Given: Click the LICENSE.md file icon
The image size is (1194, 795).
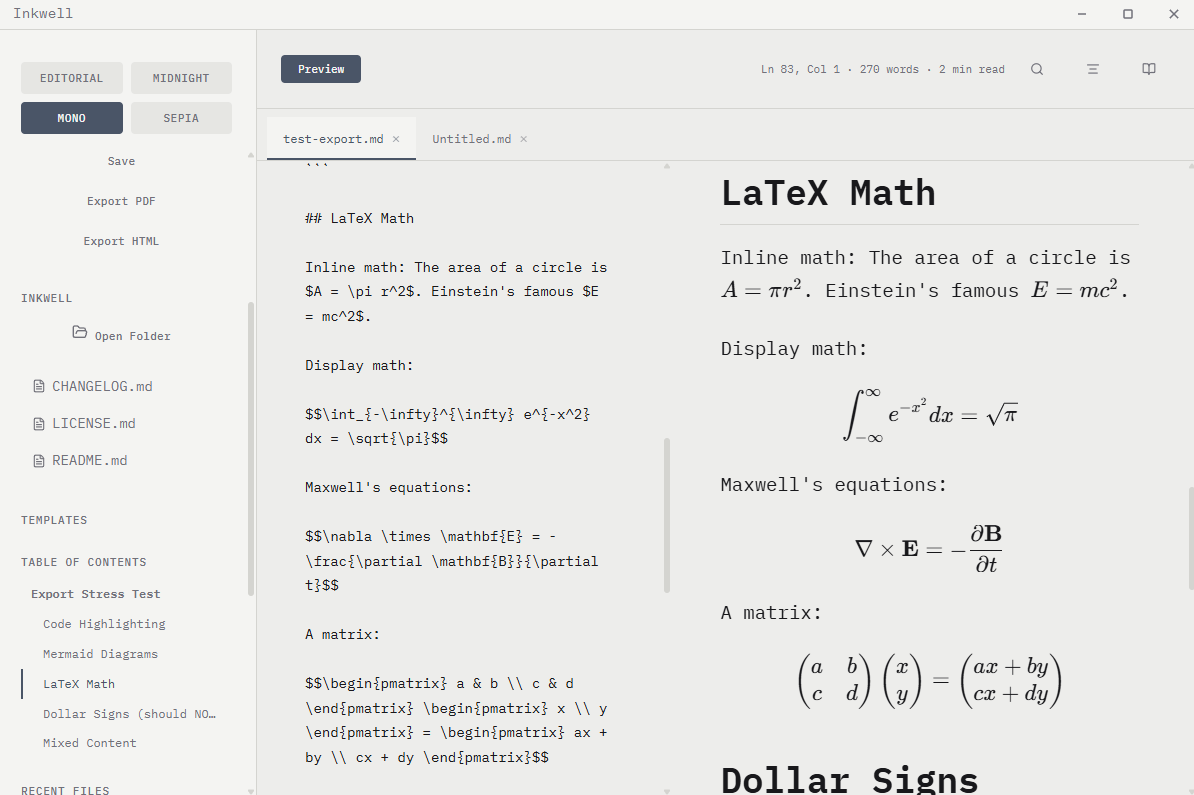Looking at the screenshot, I should point(39,423).
